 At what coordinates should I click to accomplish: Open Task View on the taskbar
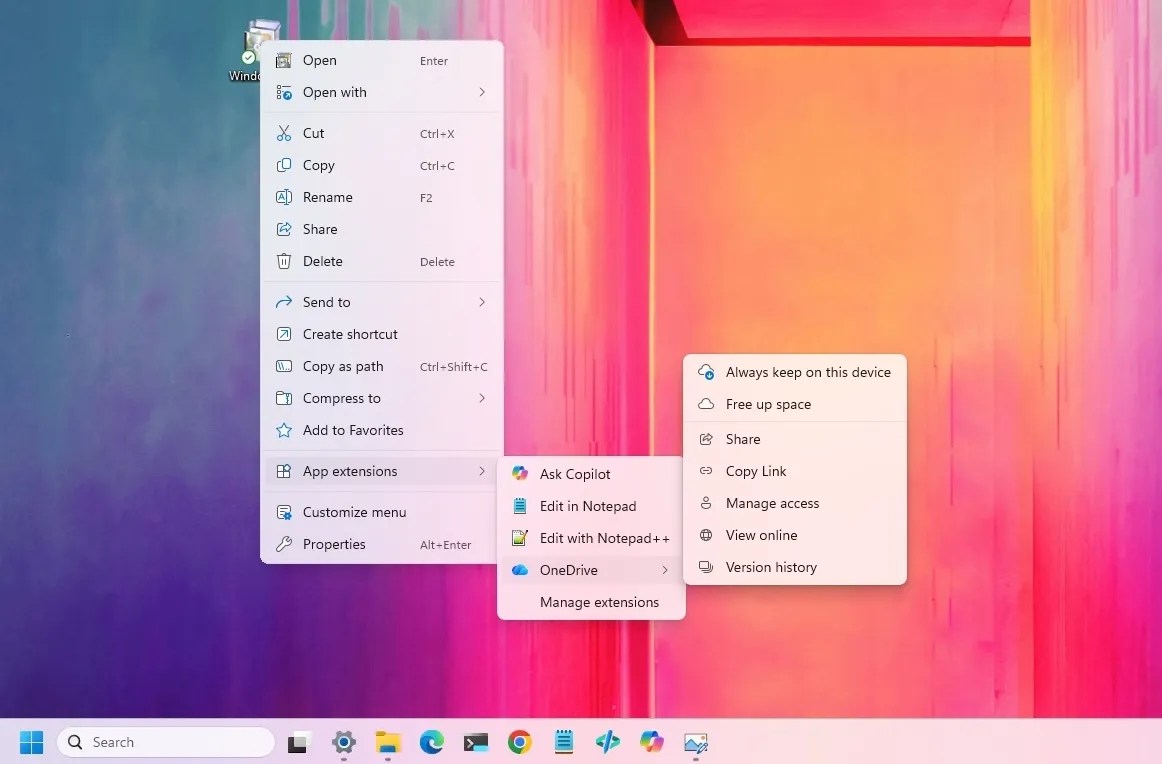pos(298,742)
